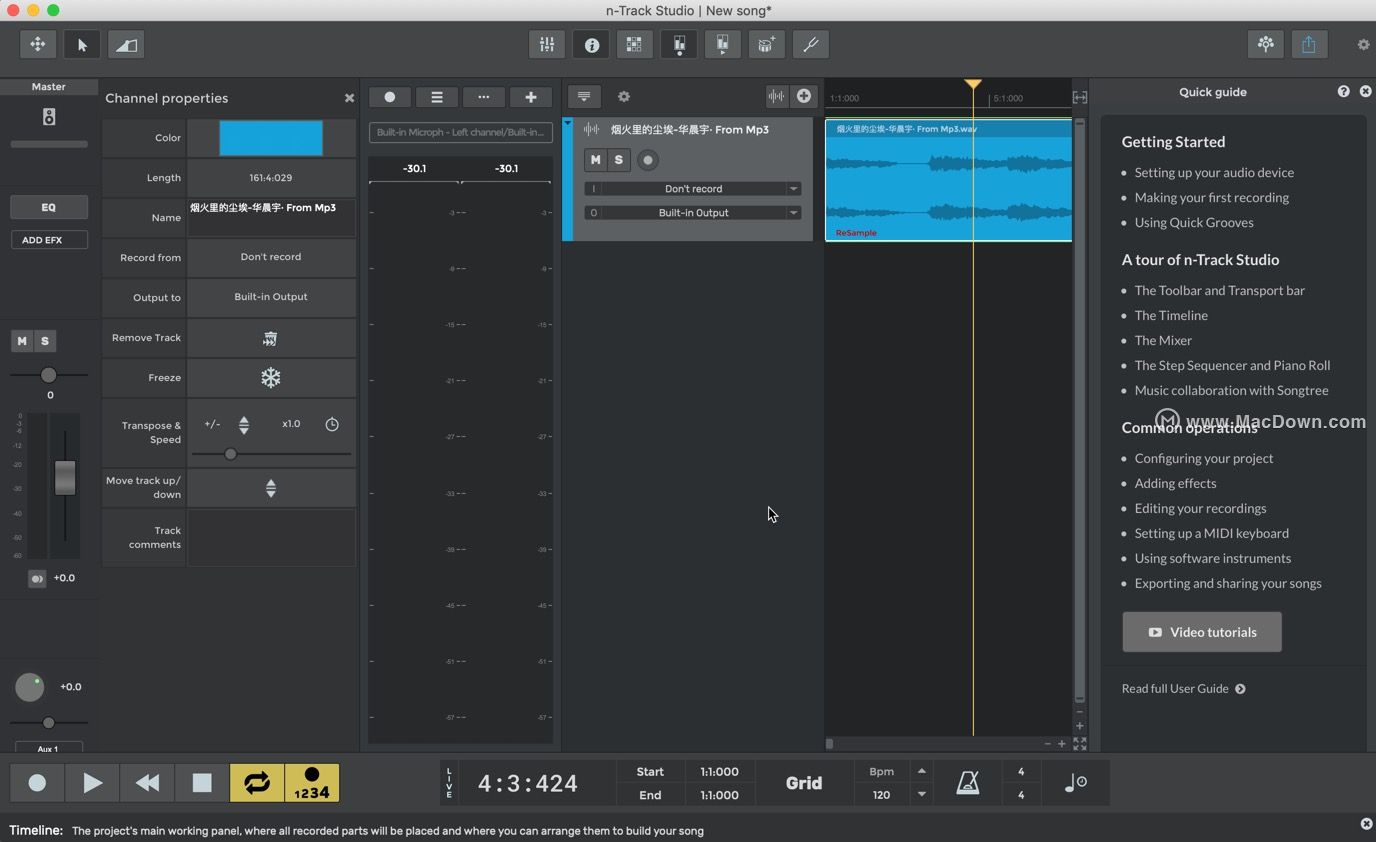Open track options gear above track list
The image size is (1376, 842).
click(624, 97)
